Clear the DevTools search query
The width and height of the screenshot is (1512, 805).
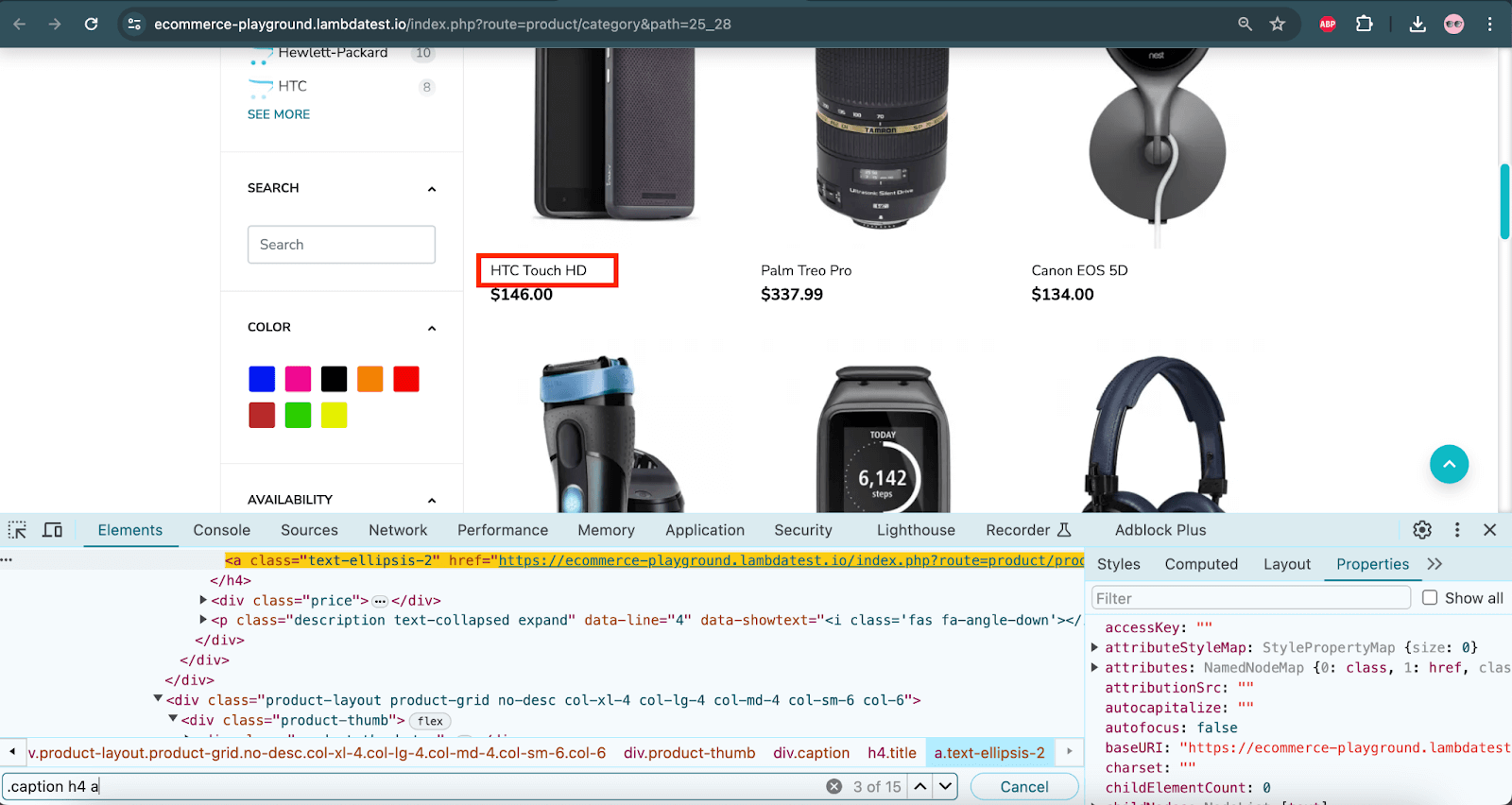tap(833, 786)
